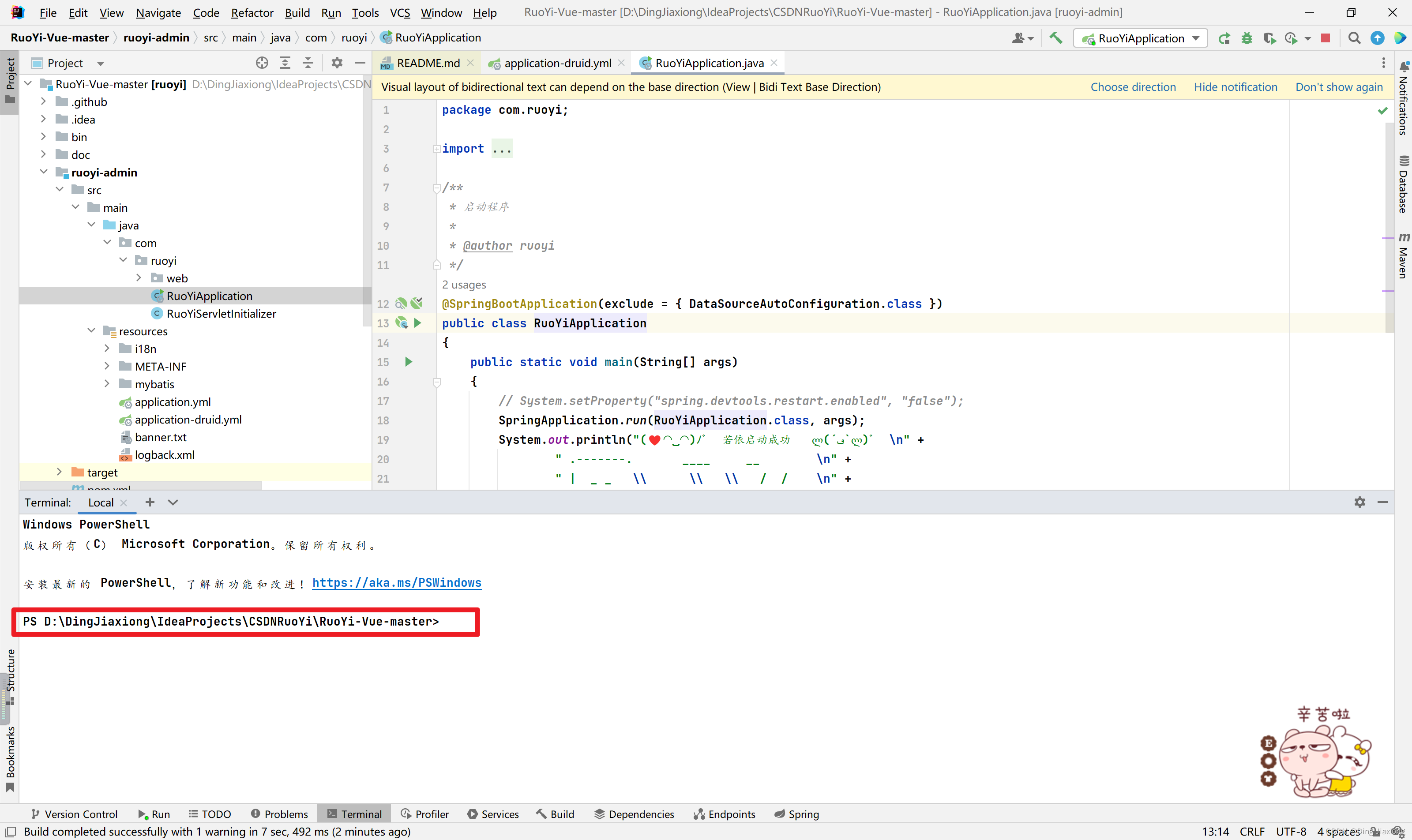Image resolution: width=1412 pixels, height=840 pixels.
Task: Stop the running application via red square
Action: (x=1325, y=38)
